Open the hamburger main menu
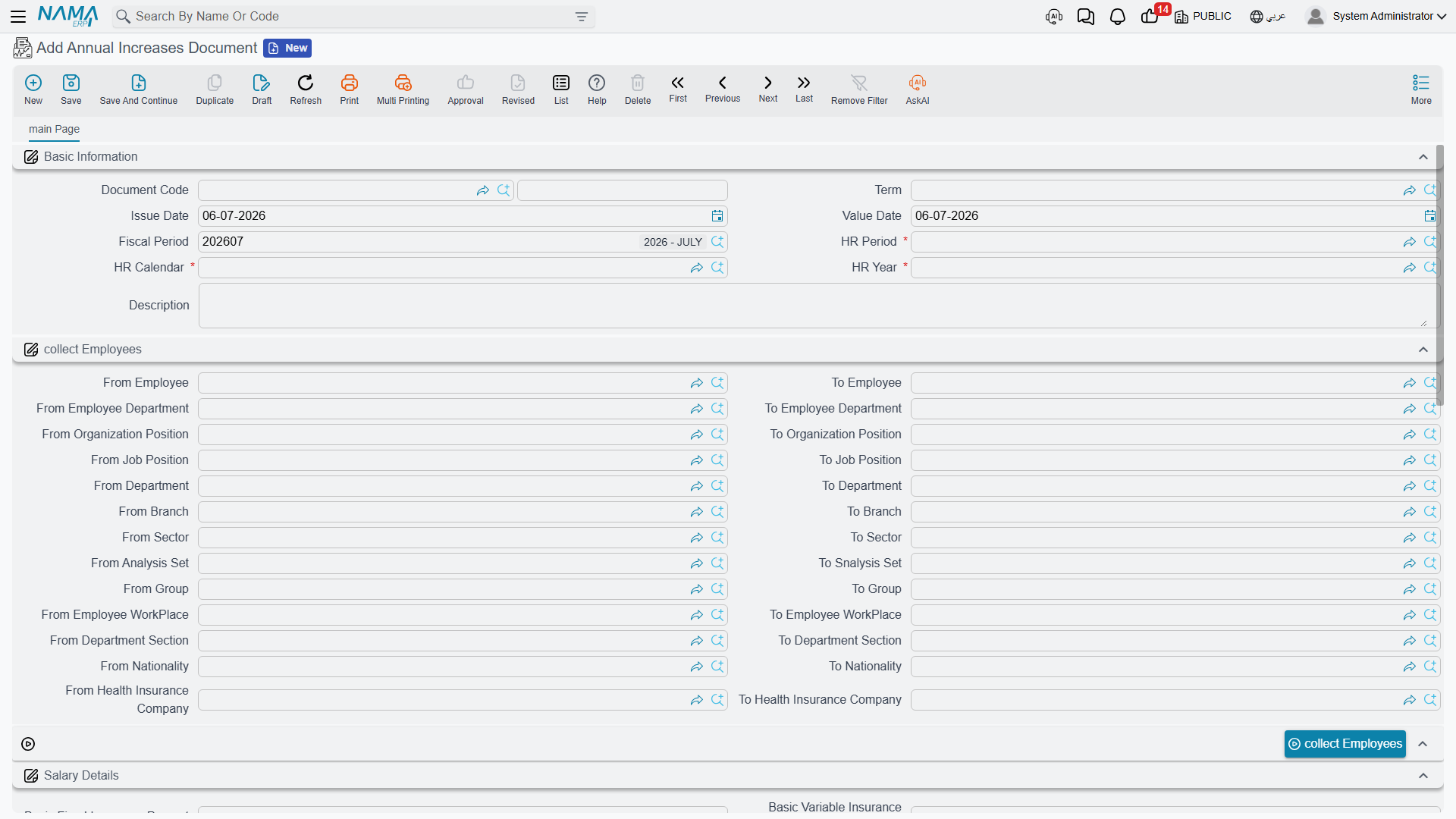This screenshot has height=819, width=1456. (x=18, y=16)
